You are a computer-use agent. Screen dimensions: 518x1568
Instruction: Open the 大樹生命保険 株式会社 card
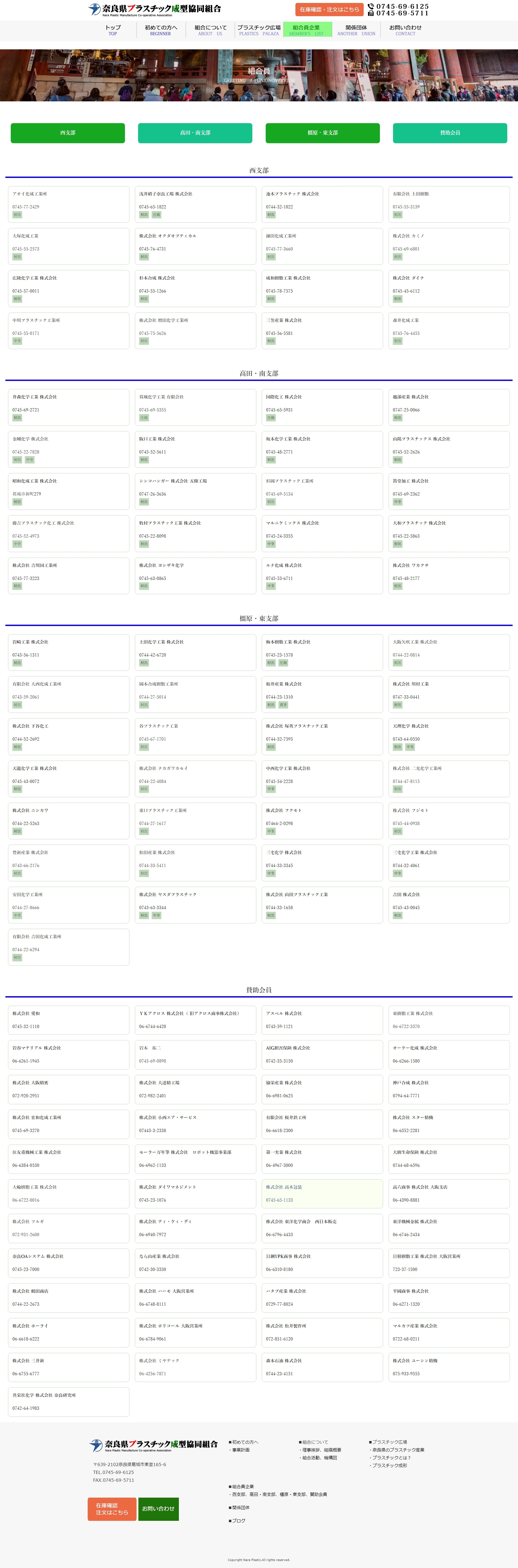[x=449, y=1159]
